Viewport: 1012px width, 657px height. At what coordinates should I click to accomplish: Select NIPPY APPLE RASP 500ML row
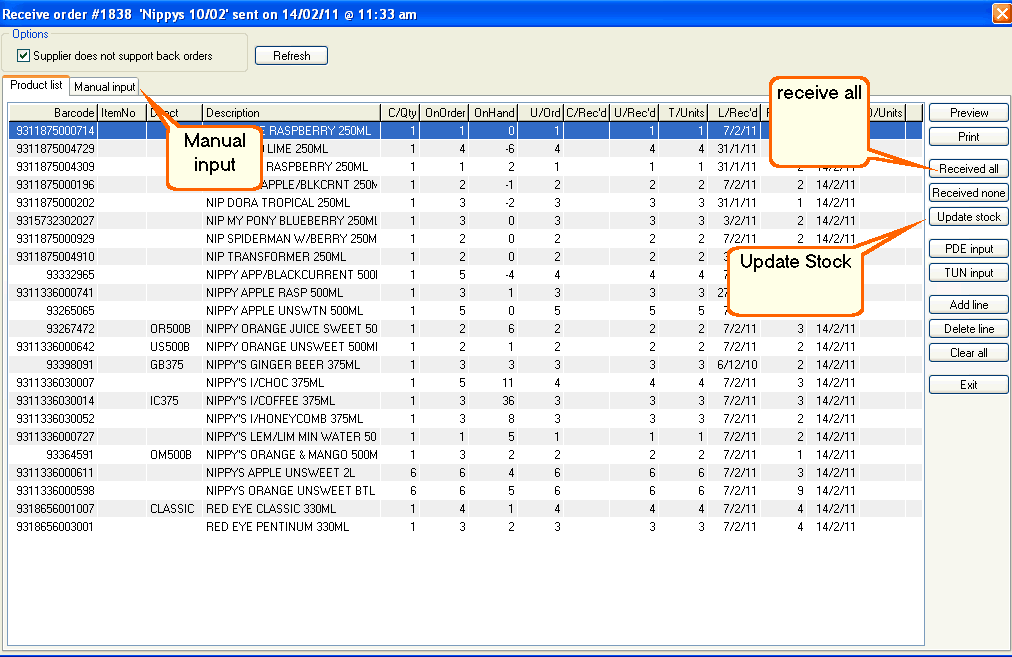pos(465,293)
